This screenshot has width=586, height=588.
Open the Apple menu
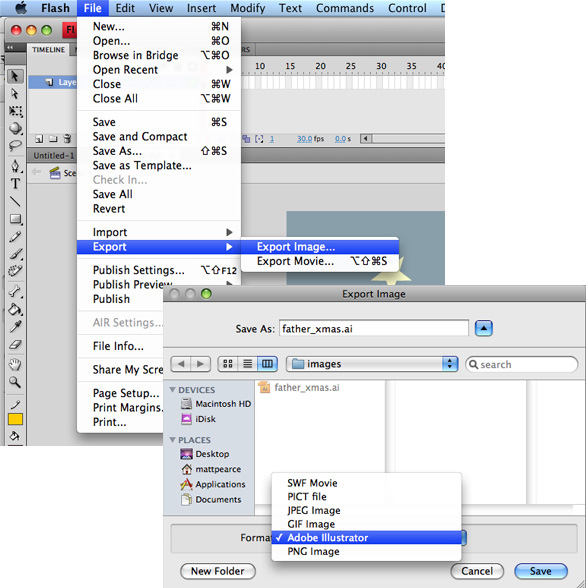(21, 8)
